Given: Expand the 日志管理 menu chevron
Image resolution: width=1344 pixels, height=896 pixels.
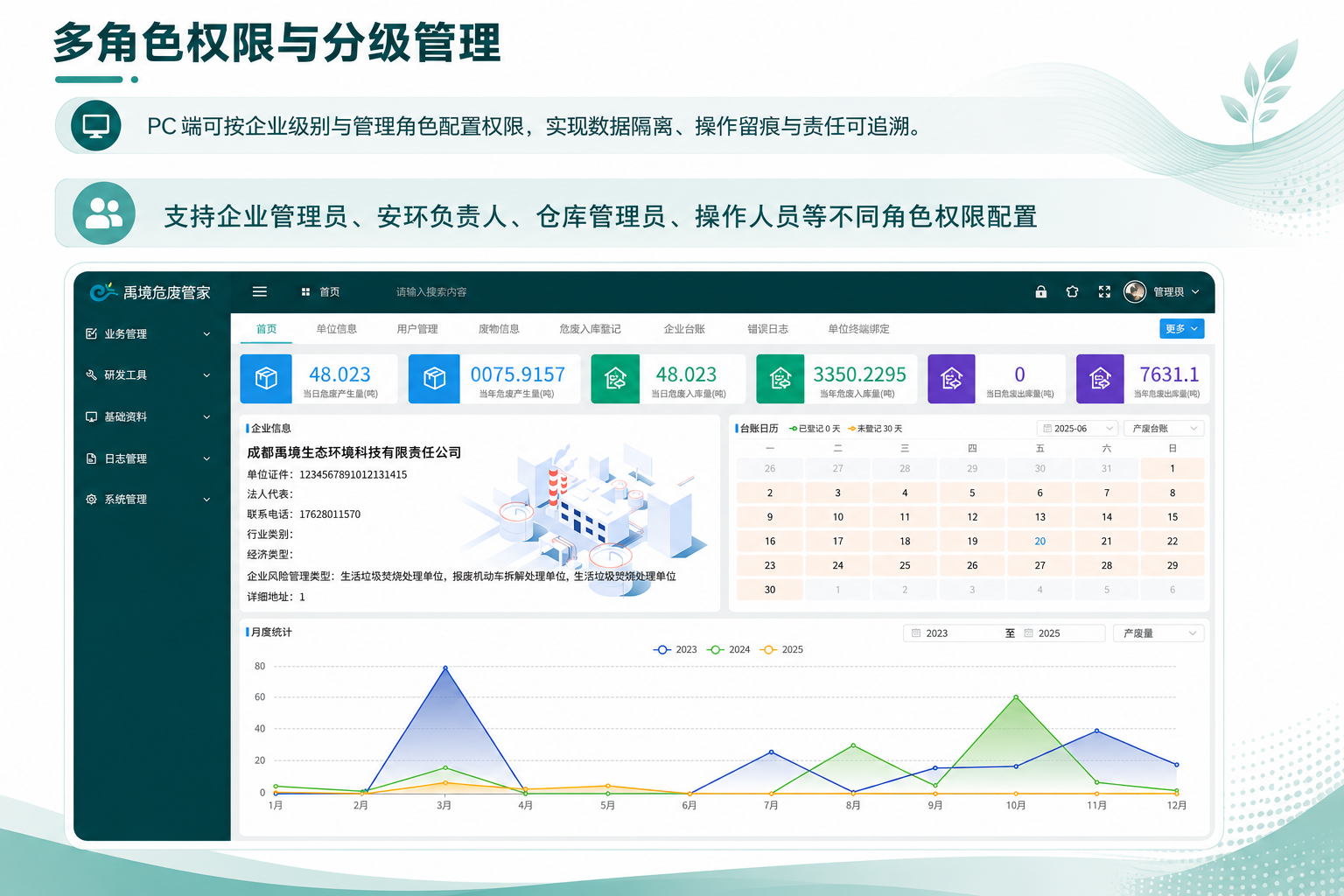Looking at the screenshot, I should 206,458.
